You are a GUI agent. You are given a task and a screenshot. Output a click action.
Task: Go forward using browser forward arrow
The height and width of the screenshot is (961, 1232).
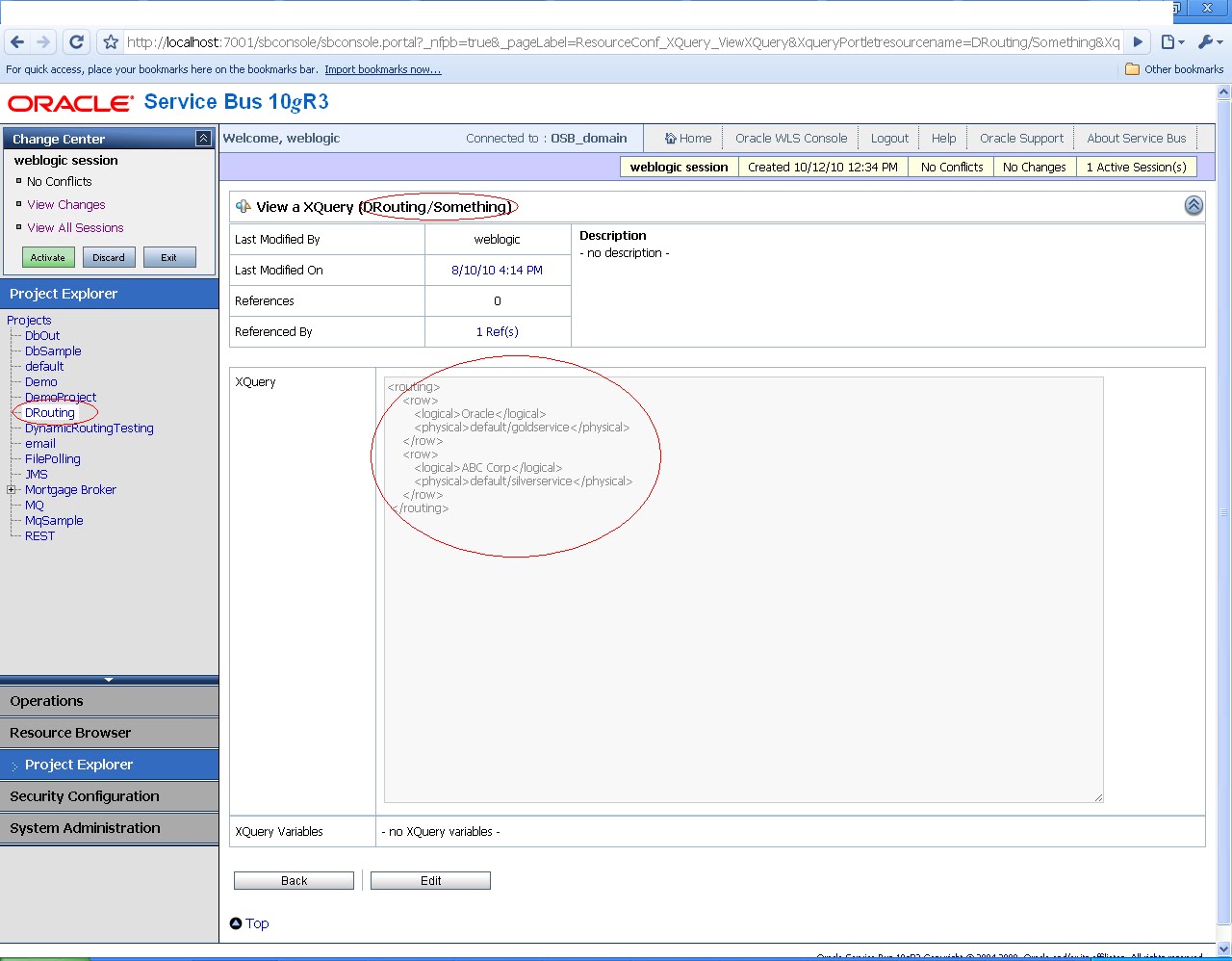(43, 42)
